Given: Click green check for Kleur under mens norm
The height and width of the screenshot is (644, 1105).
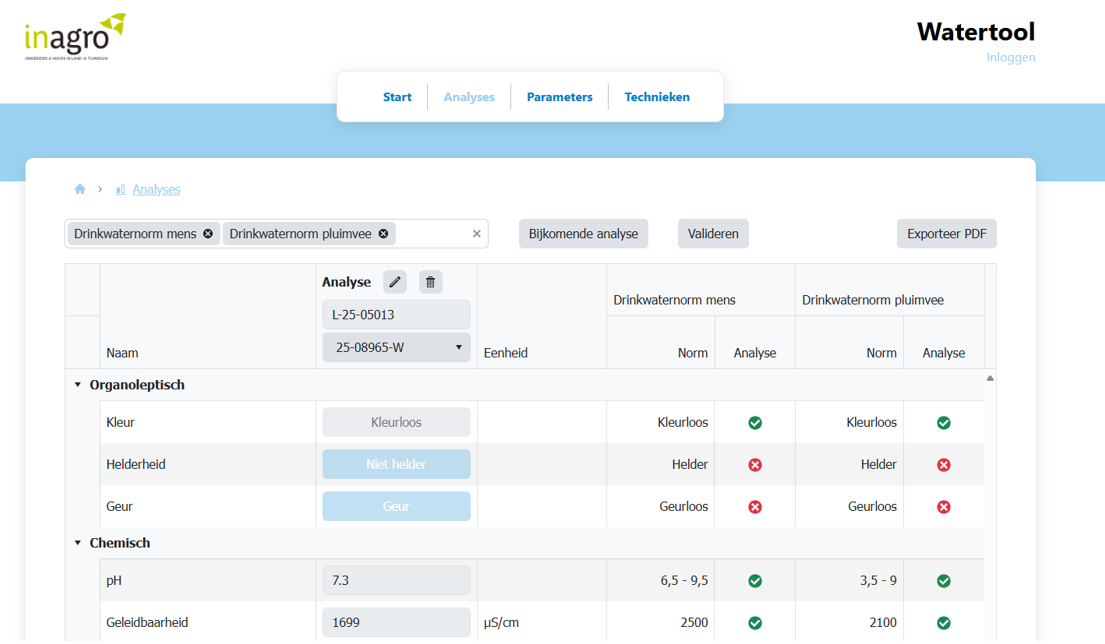Looking at the screenshot, I should click(755, 423).
